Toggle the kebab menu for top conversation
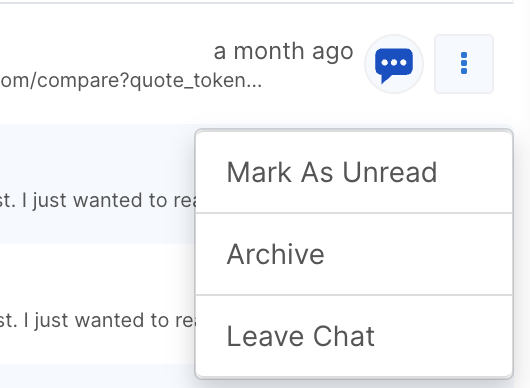The height and width of the screenshot is (388, 530). pyautogui.click(x=464, y=64)
